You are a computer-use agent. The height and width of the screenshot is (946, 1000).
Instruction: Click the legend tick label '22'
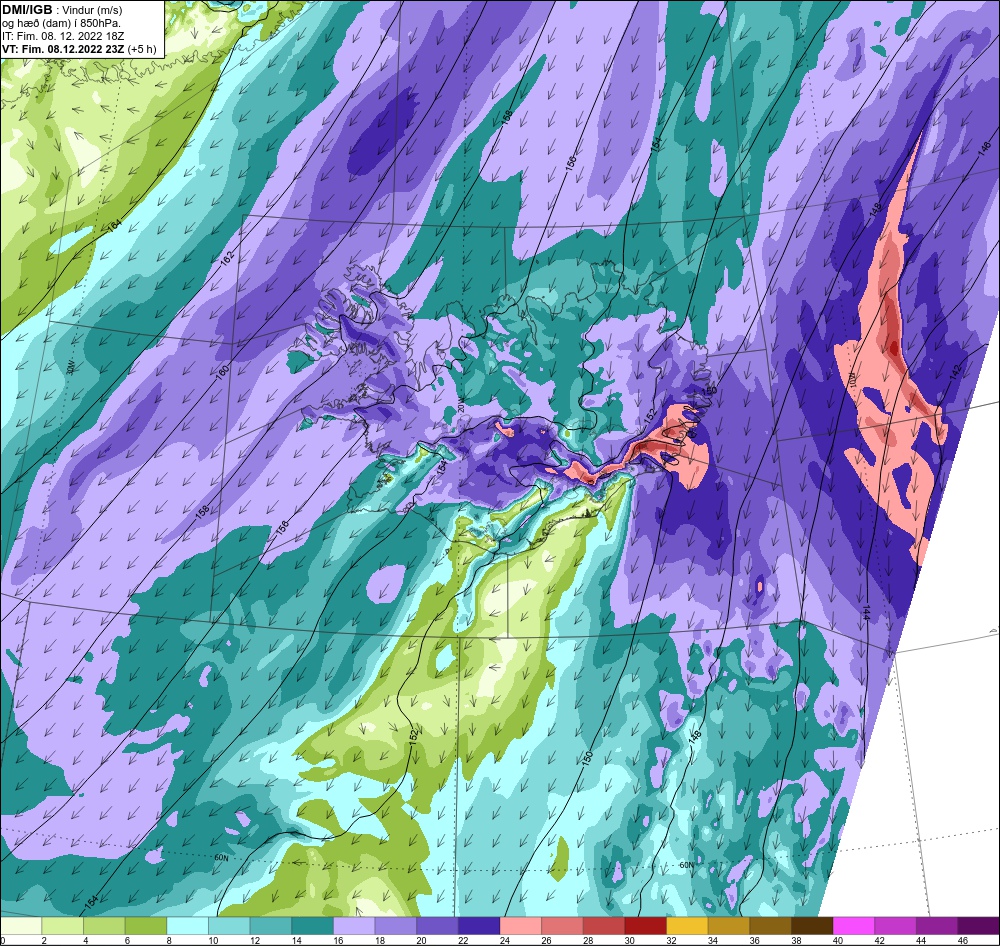point(463,940)
